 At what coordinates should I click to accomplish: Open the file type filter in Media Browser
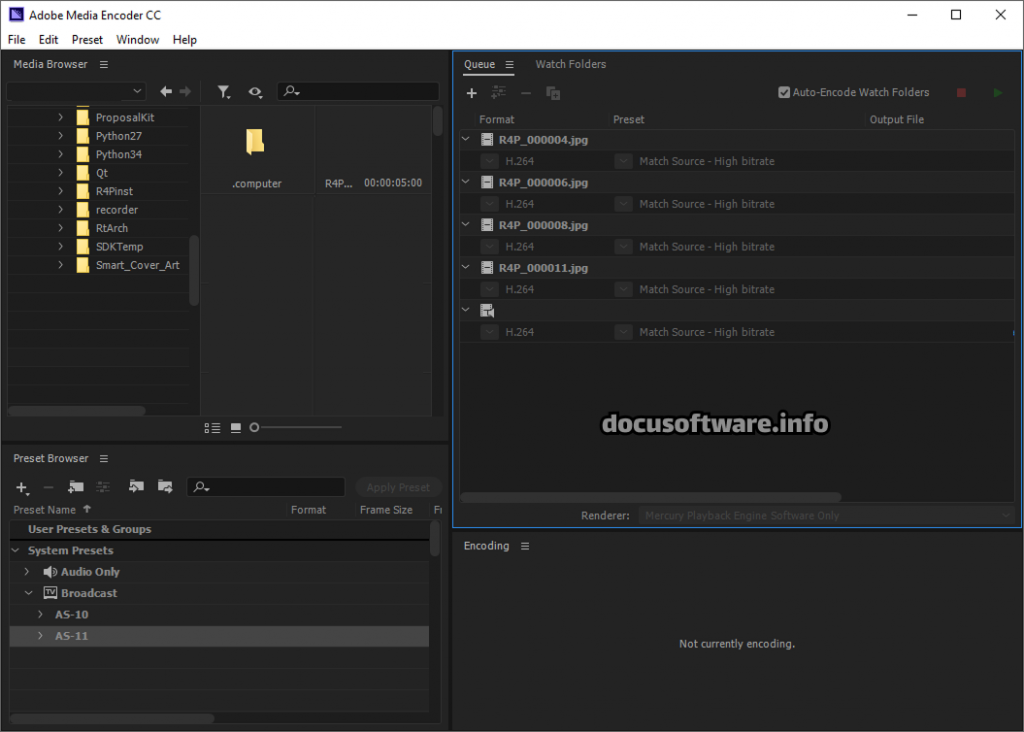224,92
